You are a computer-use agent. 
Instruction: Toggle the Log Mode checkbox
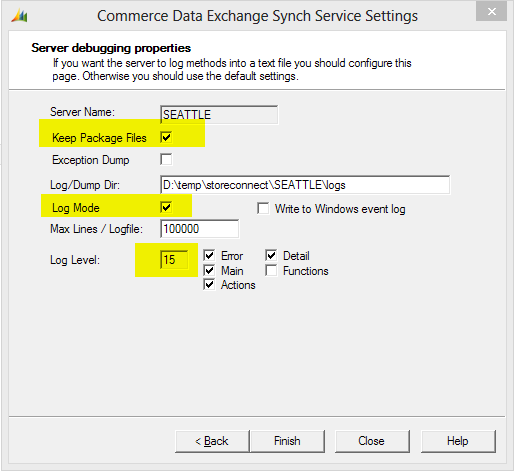166,207
